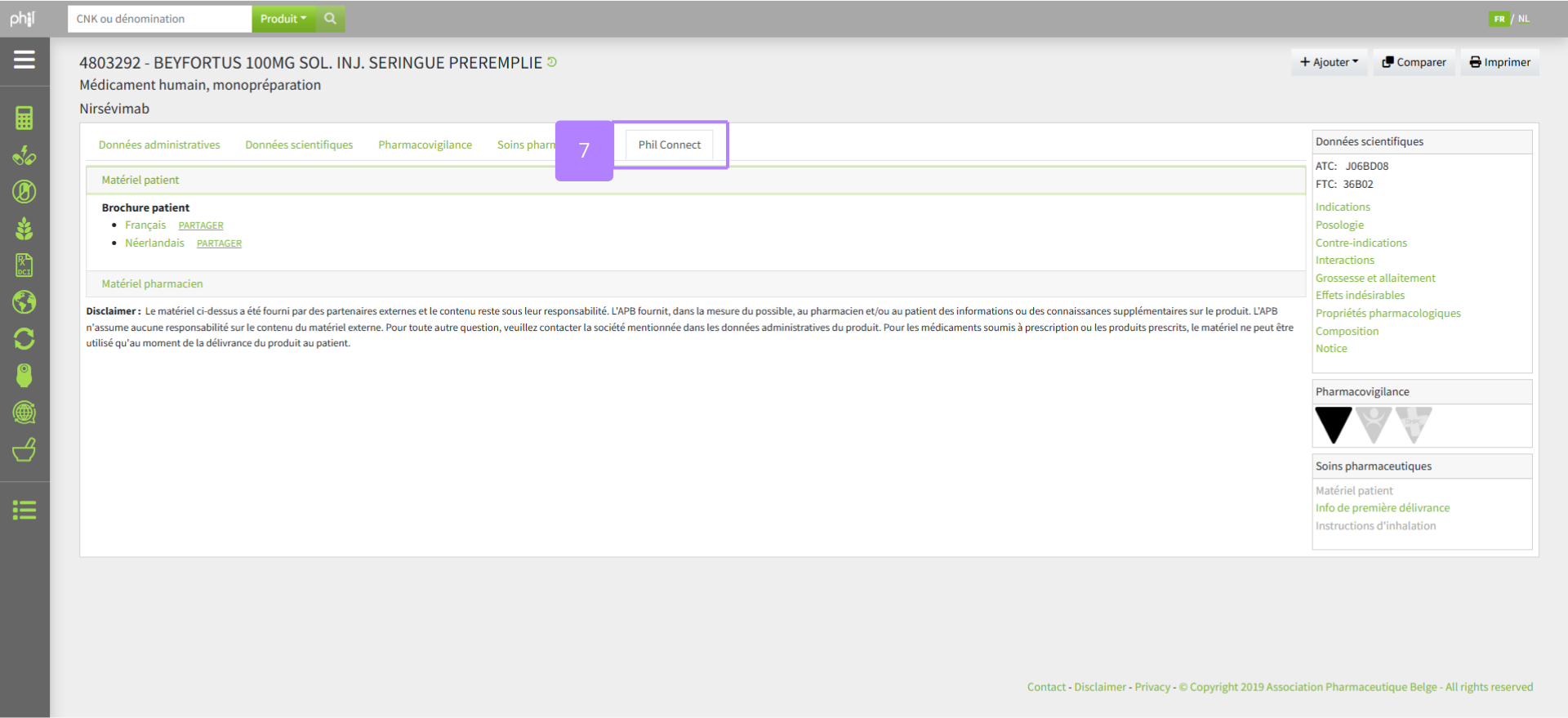Click the Comparer button
This screenshot has height=718, width=1568.
point(1414,62)
